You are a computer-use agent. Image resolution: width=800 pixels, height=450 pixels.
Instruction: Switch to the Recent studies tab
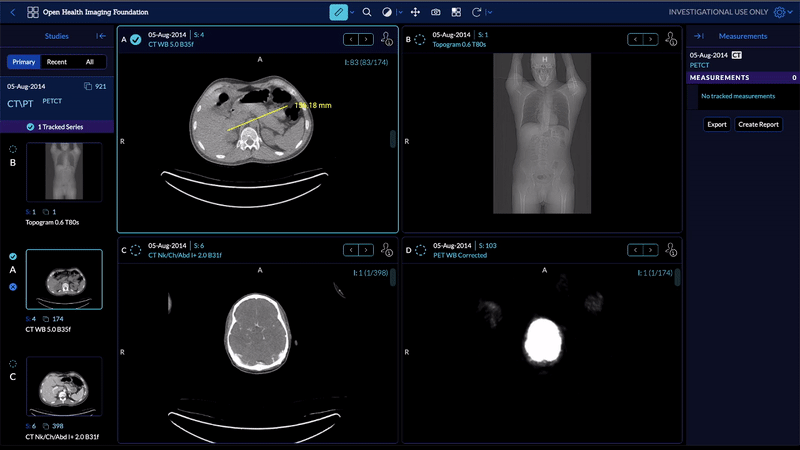pos(57,62)
